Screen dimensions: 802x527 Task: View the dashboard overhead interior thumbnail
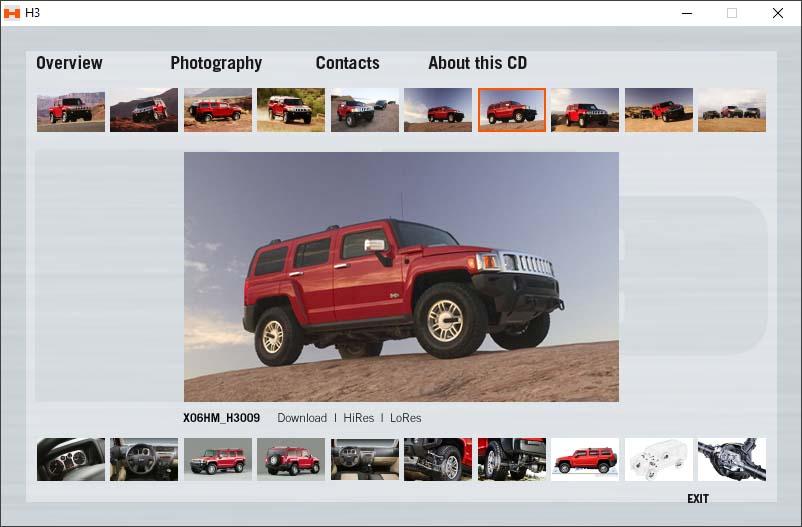[365, 459]
